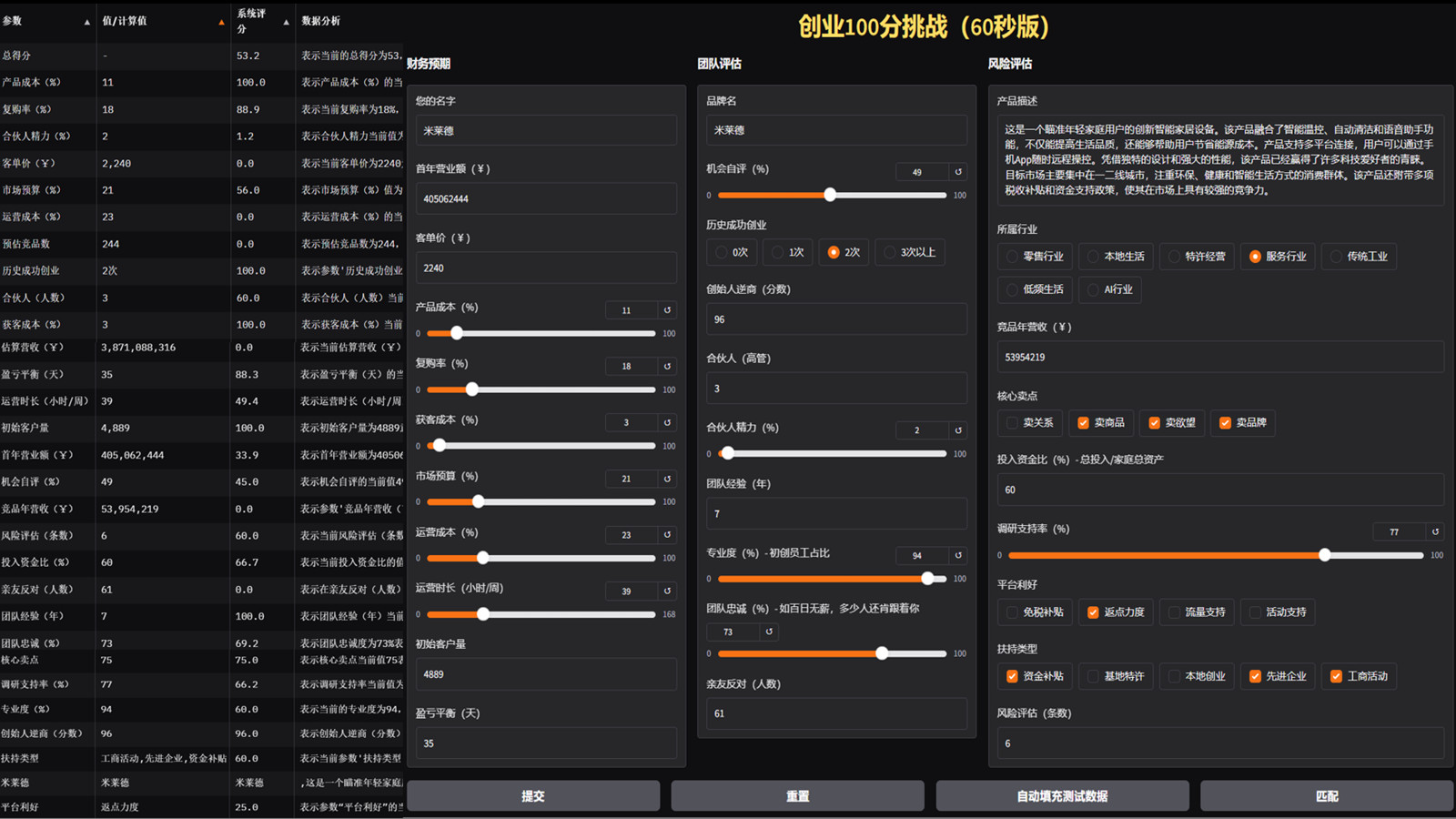This screenshot has height=819, width=1456.
Task: Reset the 产品成本 slider value icon
Action: pyautogui.click(x=667, y=310)
